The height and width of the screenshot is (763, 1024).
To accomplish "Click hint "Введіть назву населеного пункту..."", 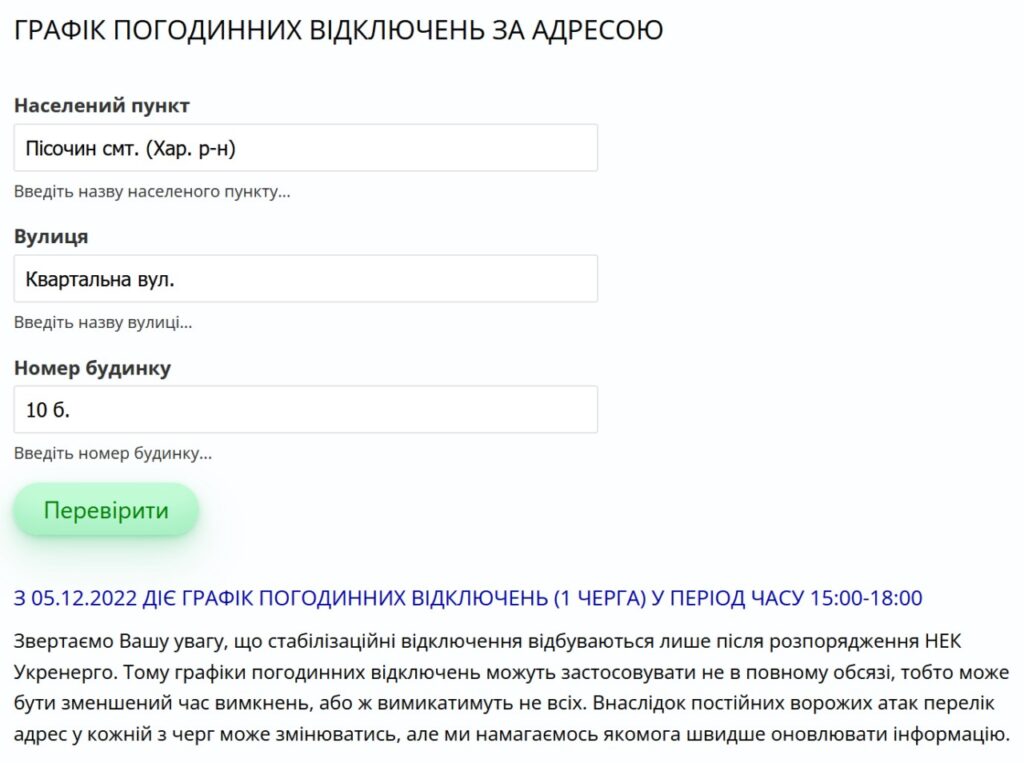I will pos(152,191).
